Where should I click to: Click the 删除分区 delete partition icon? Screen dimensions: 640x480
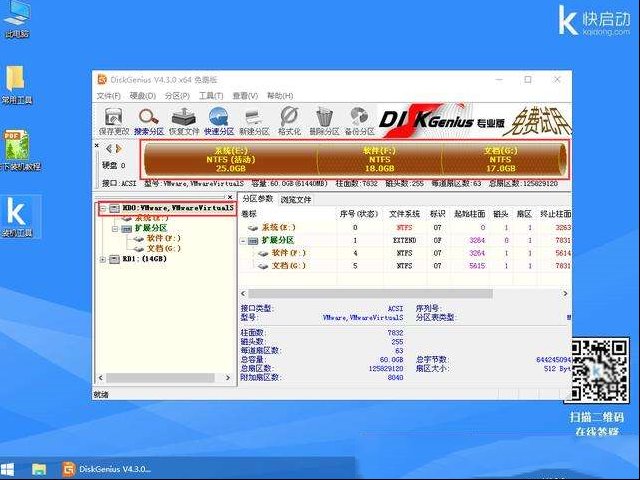coord(324,120)
